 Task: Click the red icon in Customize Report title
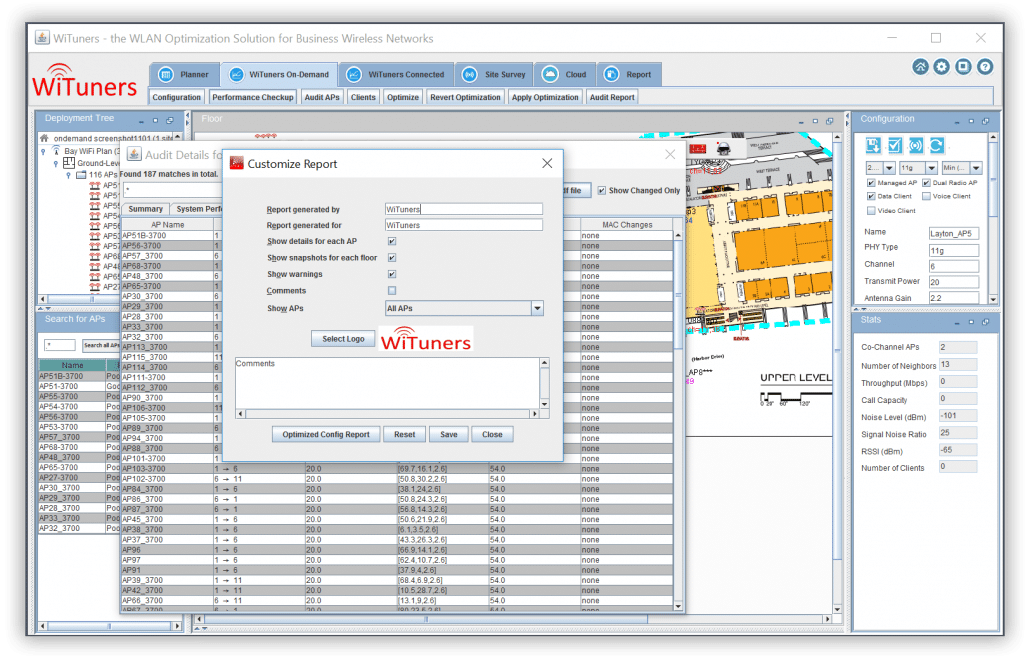pyautogui.click(x=236, y=164)
